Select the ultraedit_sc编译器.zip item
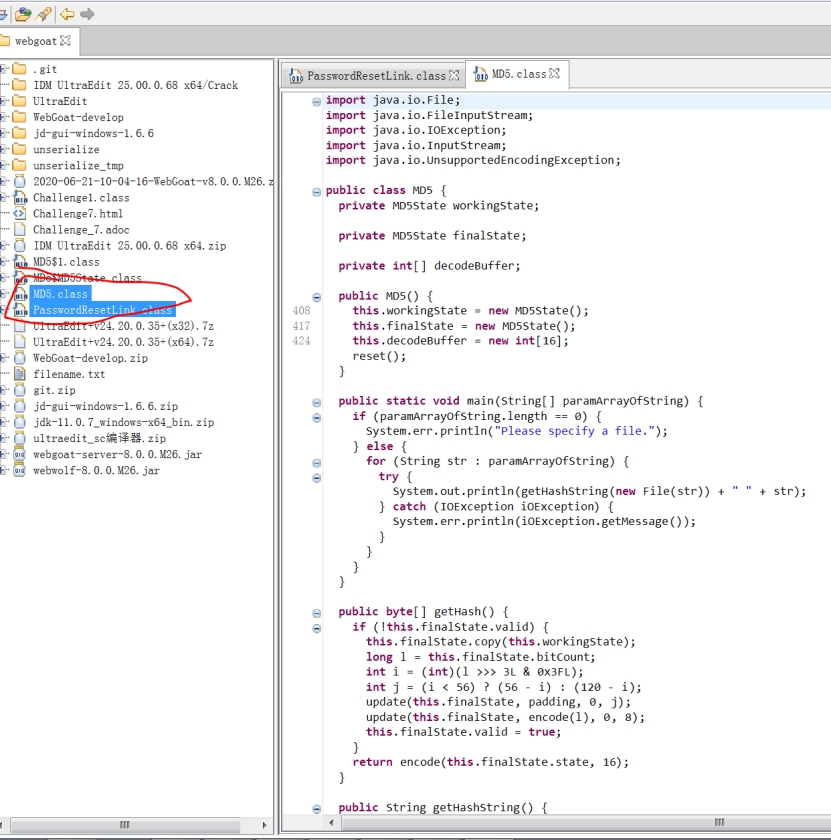This screenshot has width=831, height=840. coord(100,438)
